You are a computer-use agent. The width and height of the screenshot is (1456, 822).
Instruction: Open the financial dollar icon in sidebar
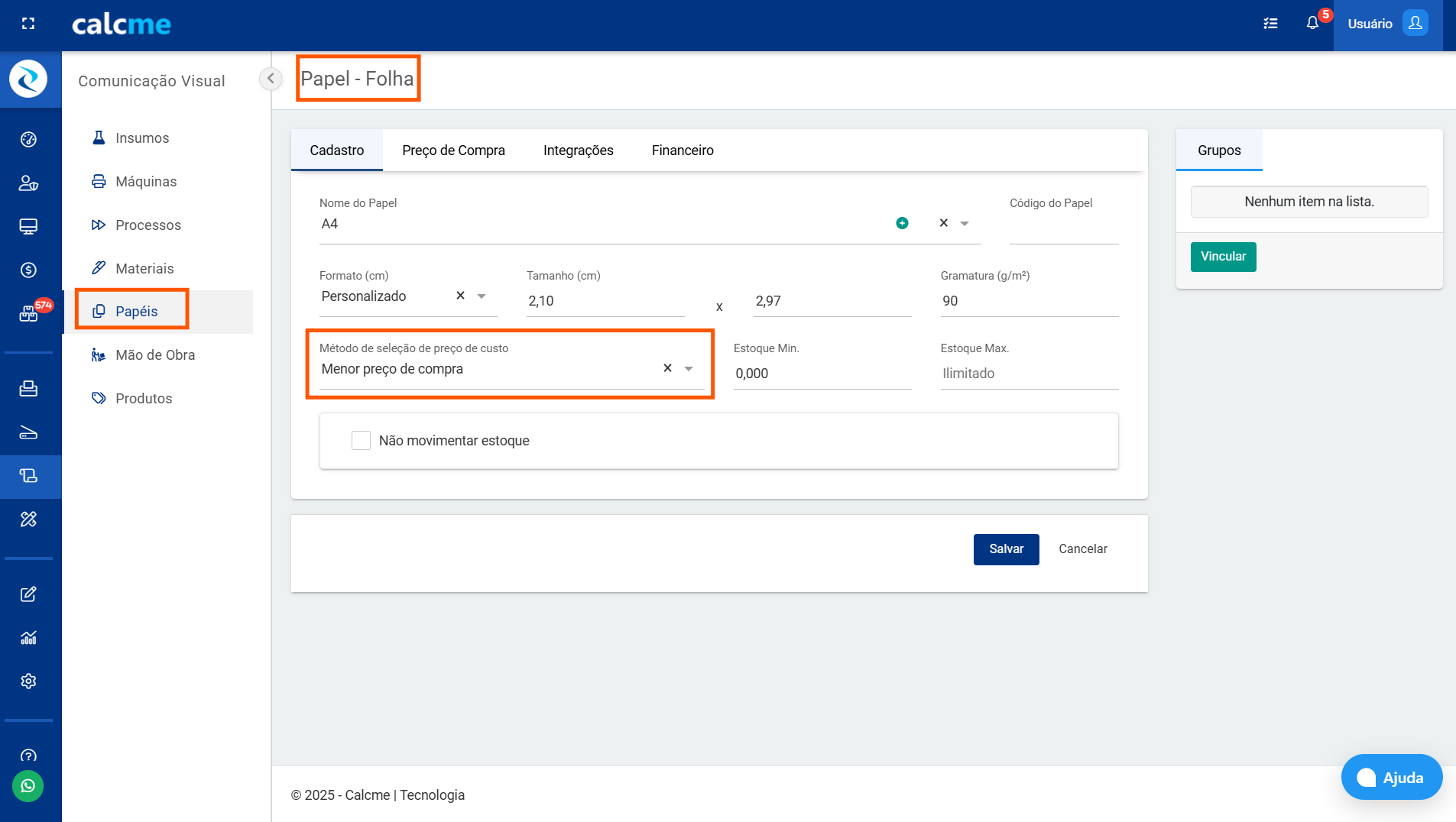coord(28,270)
